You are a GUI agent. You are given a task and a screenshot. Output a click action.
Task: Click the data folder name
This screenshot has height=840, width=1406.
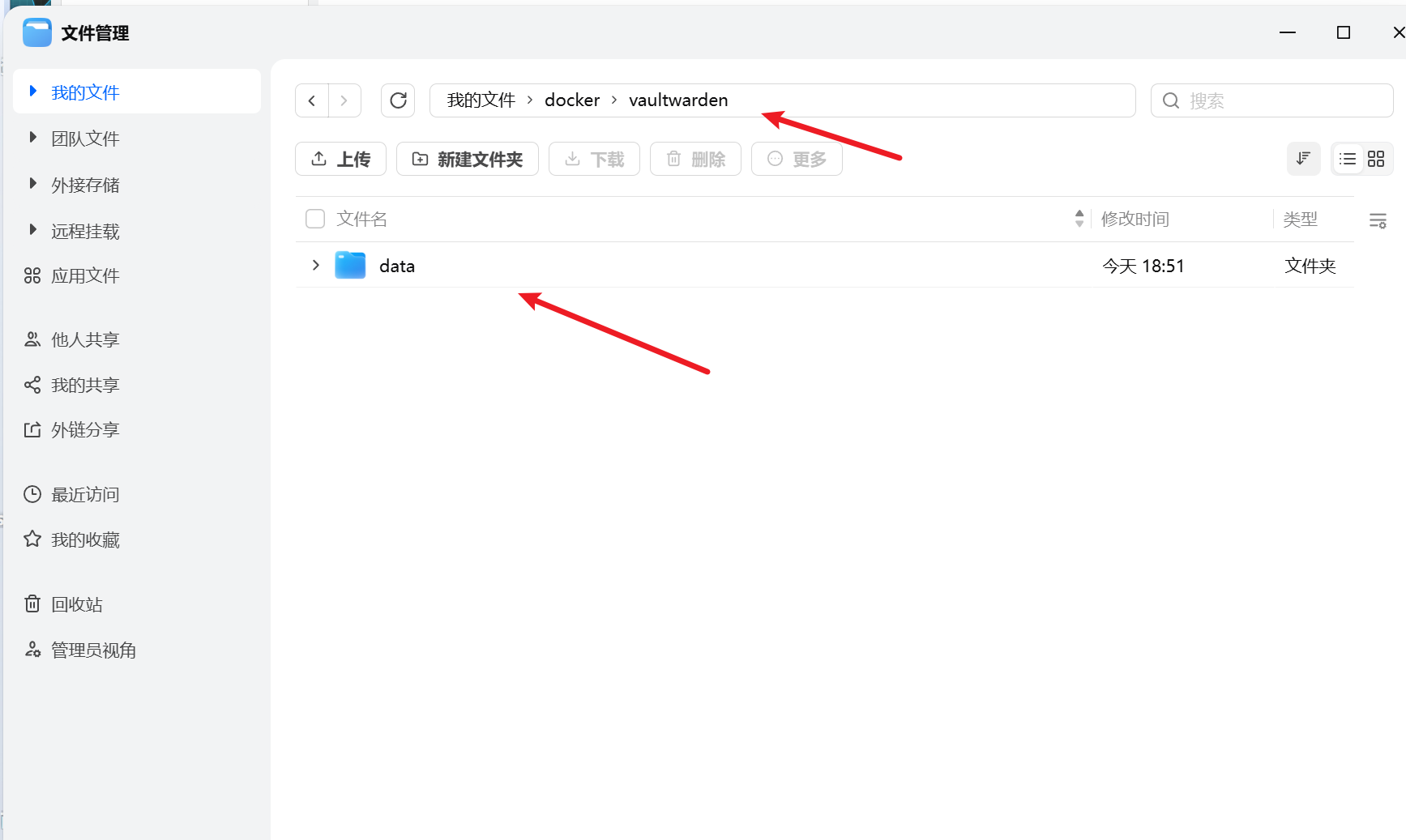click(397, 266)
